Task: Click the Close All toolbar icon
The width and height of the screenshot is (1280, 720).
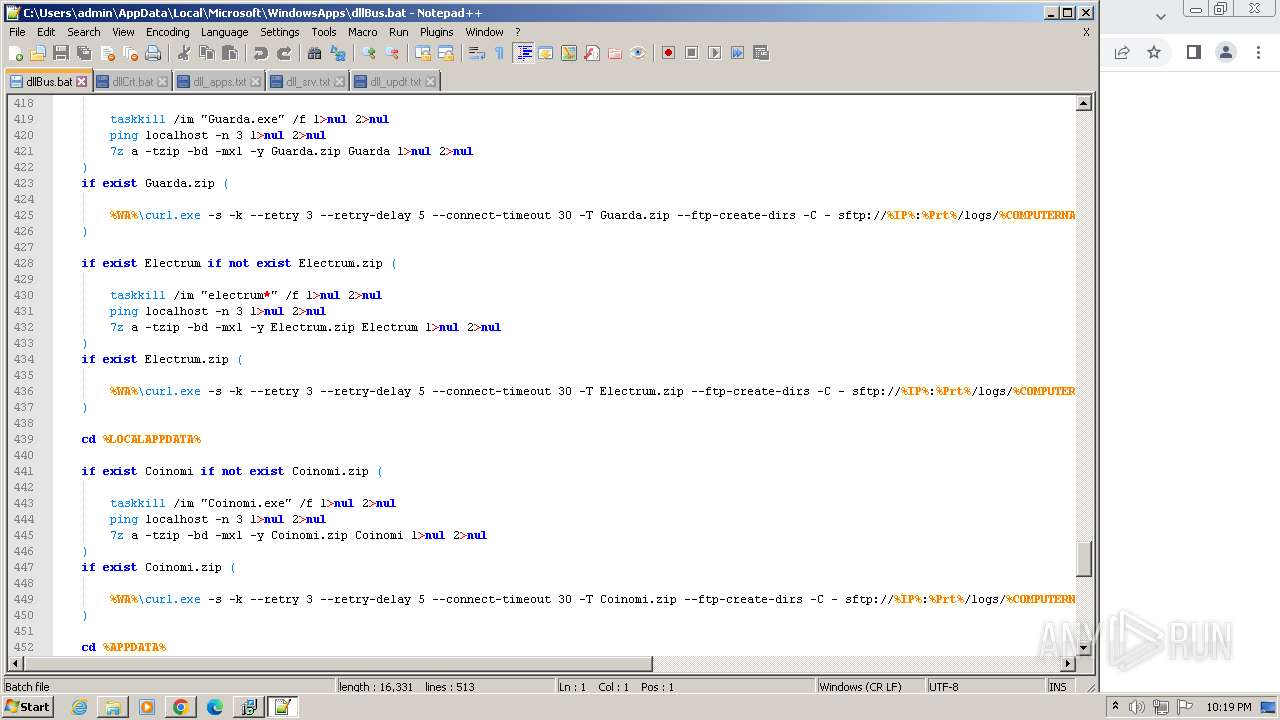Action: (130, 53)
